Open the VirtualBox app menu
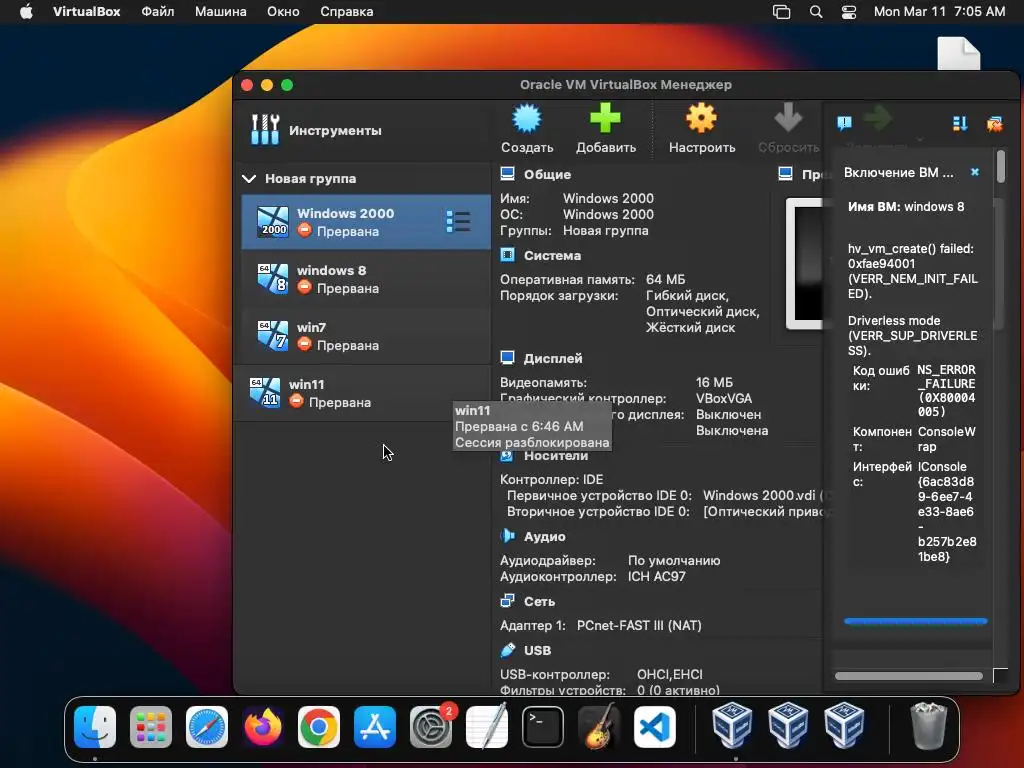The height and width of the screenshot is (768, 1024). tap(86, 12)
